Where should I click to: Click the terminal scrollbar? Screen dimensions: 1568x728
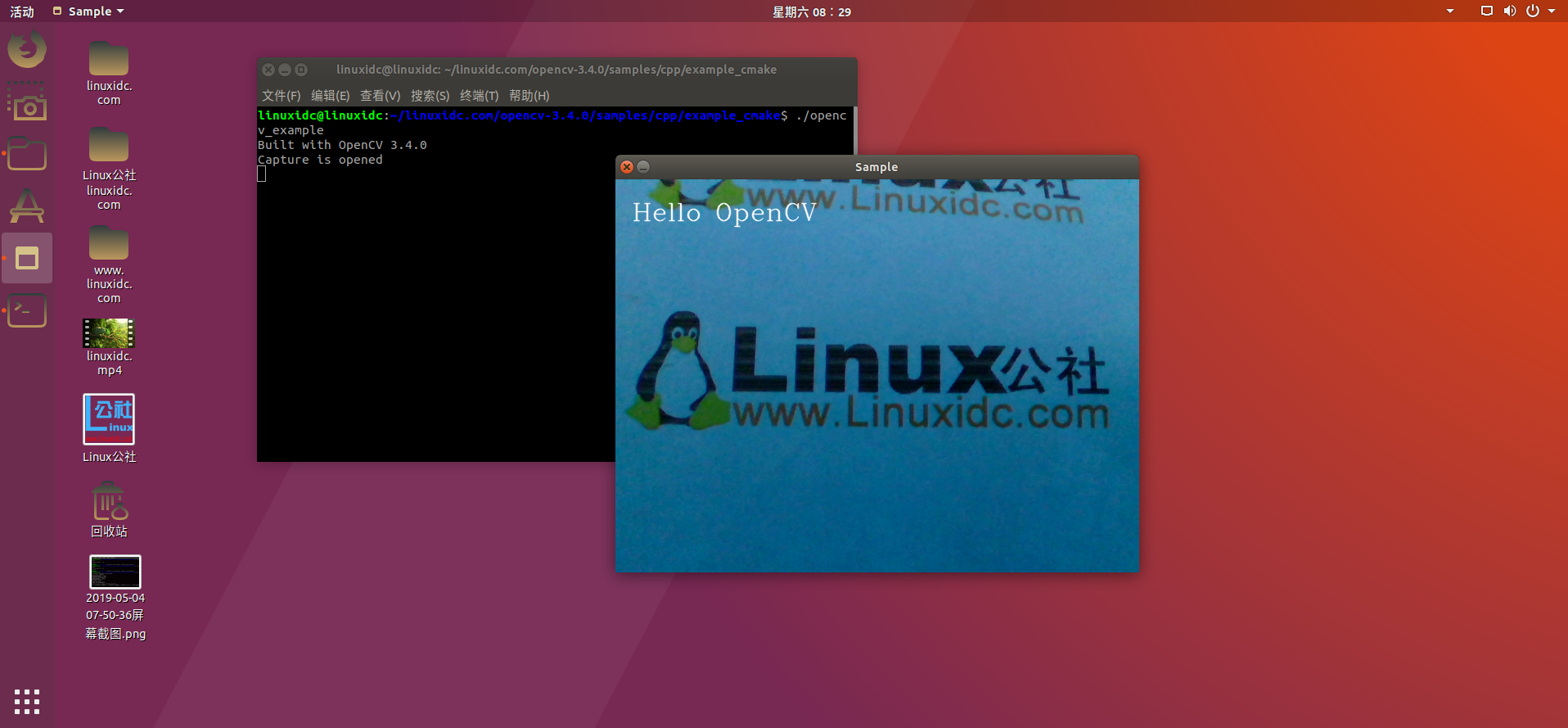pyautogui.click(x=854, y=131)
